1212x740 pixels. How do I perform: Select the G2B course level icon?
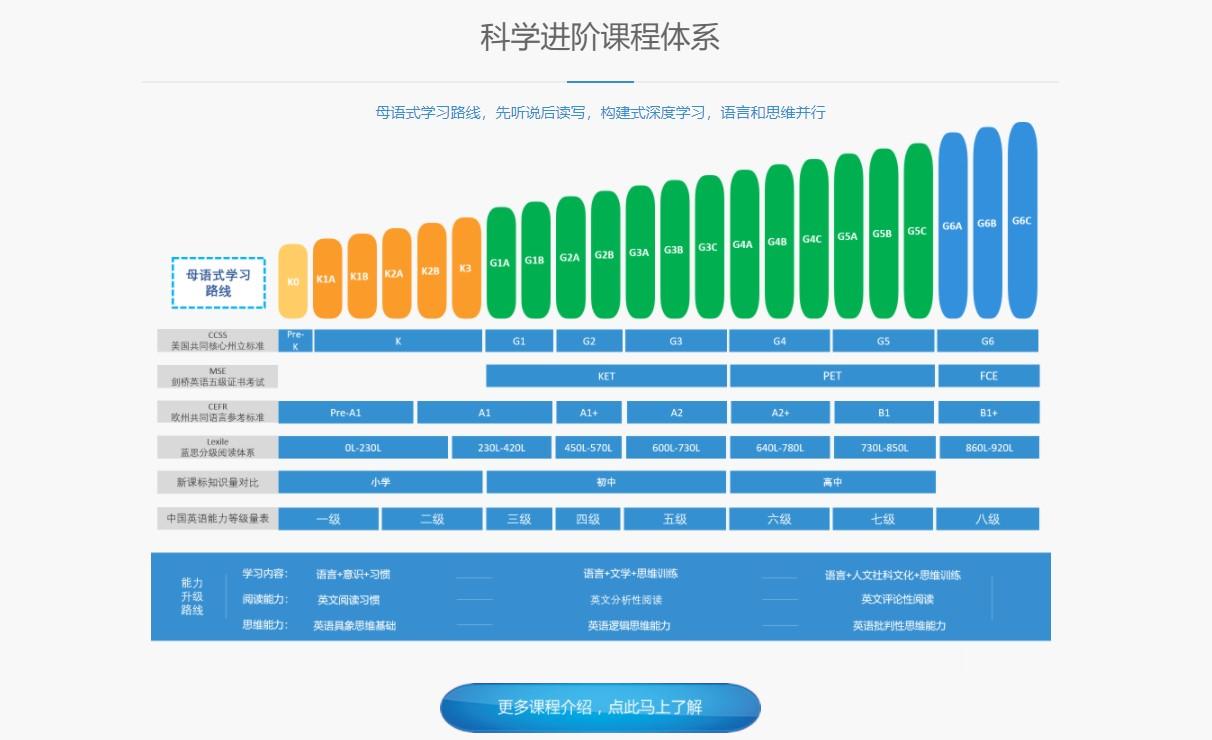(603, 255)
